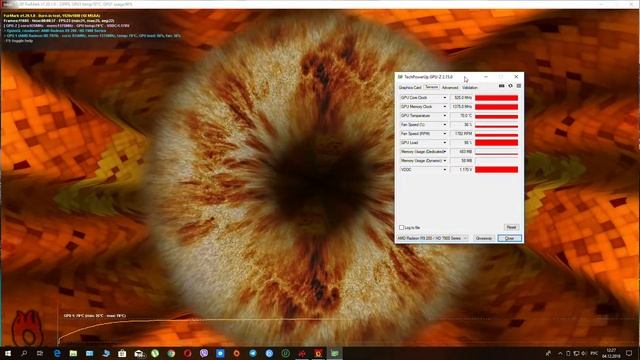
Task: Open the green power-symbol taskbar app
Action: pyautogui.click(x=285, y=353)
